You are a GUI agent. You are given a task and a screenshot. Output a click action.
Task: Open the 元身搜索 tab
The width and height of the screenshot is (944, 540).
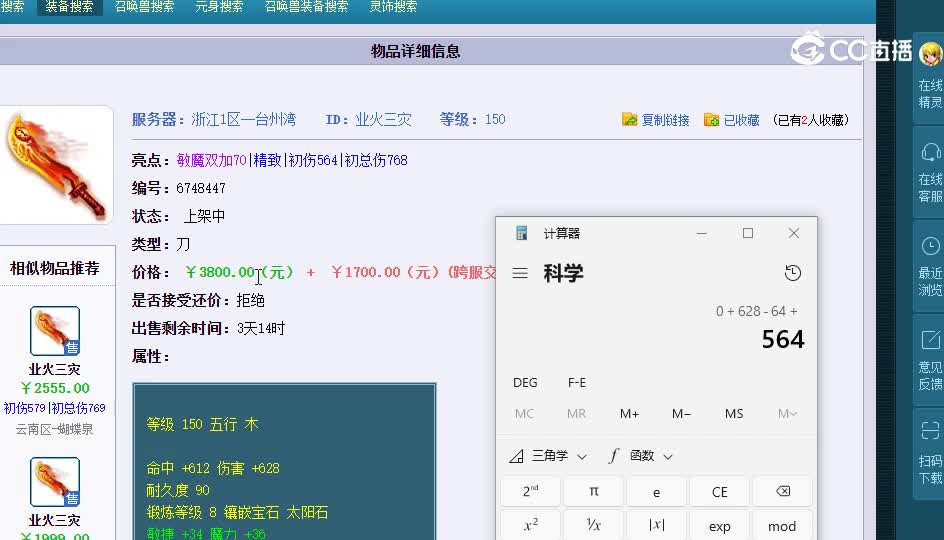click(x=219, y=7)
